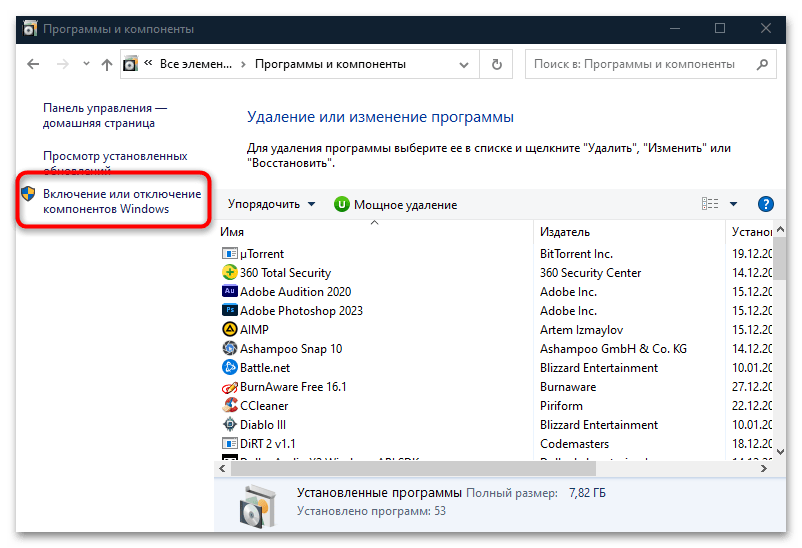802x548 pixels.
Task: Select the 360 Total Security icon
Action: click(x=230, y=273)
